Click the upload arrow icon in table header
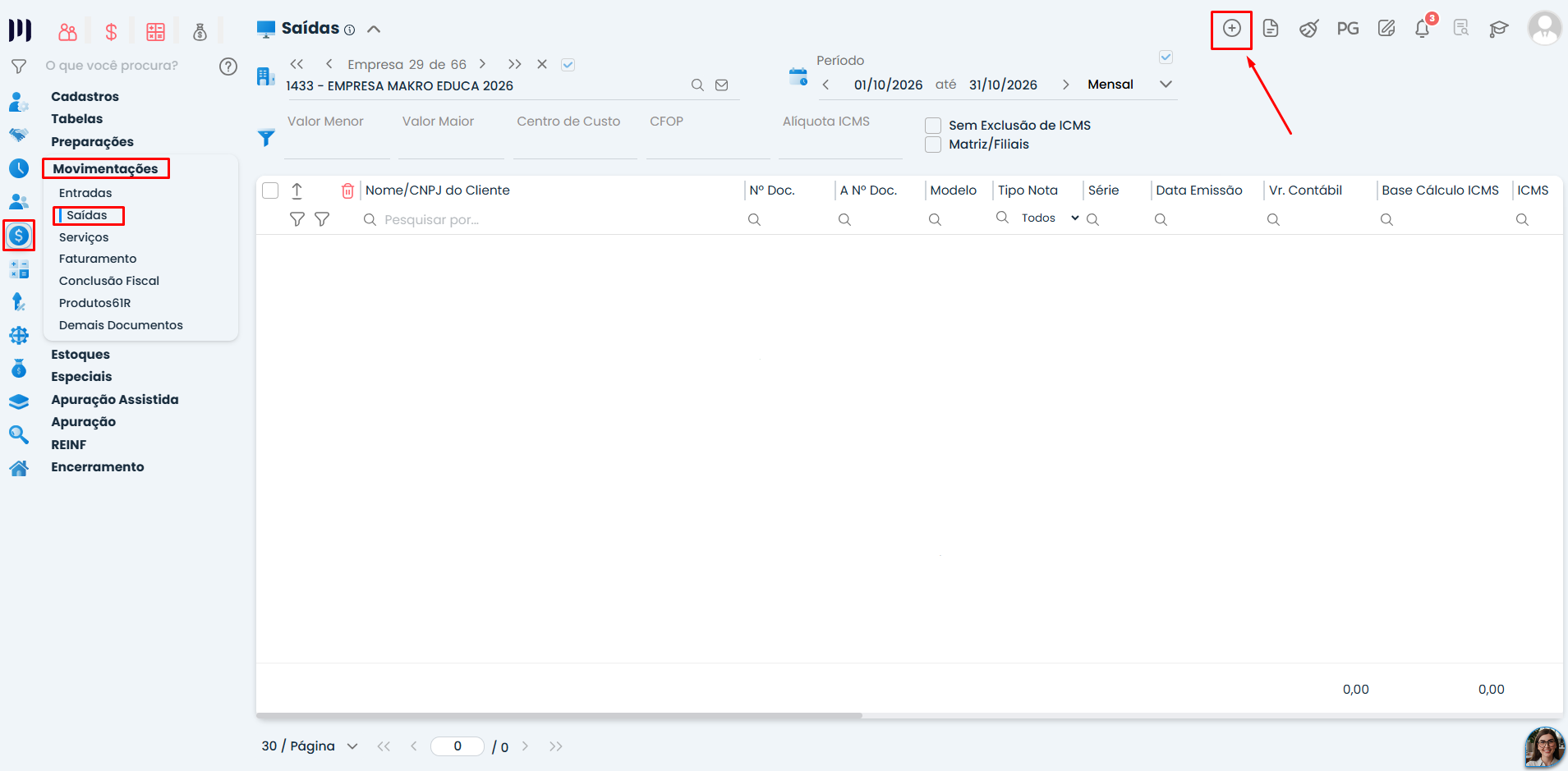Screen dimensions: 1568x771 (297, 190)
